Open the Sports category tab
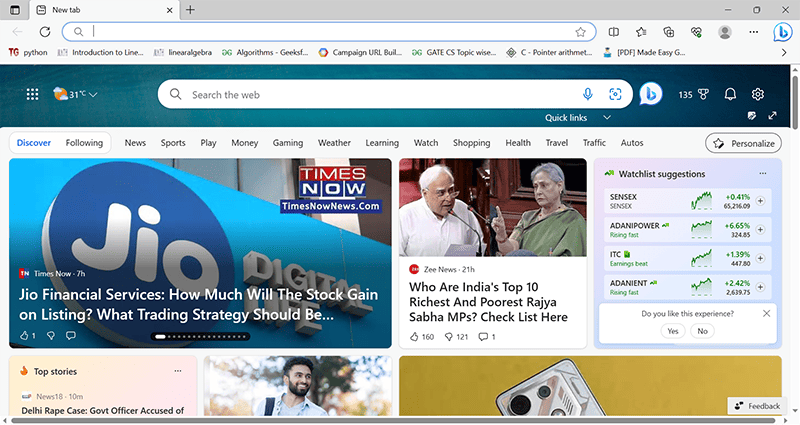The width and height of the screenshot is (800, 425). 173,143
